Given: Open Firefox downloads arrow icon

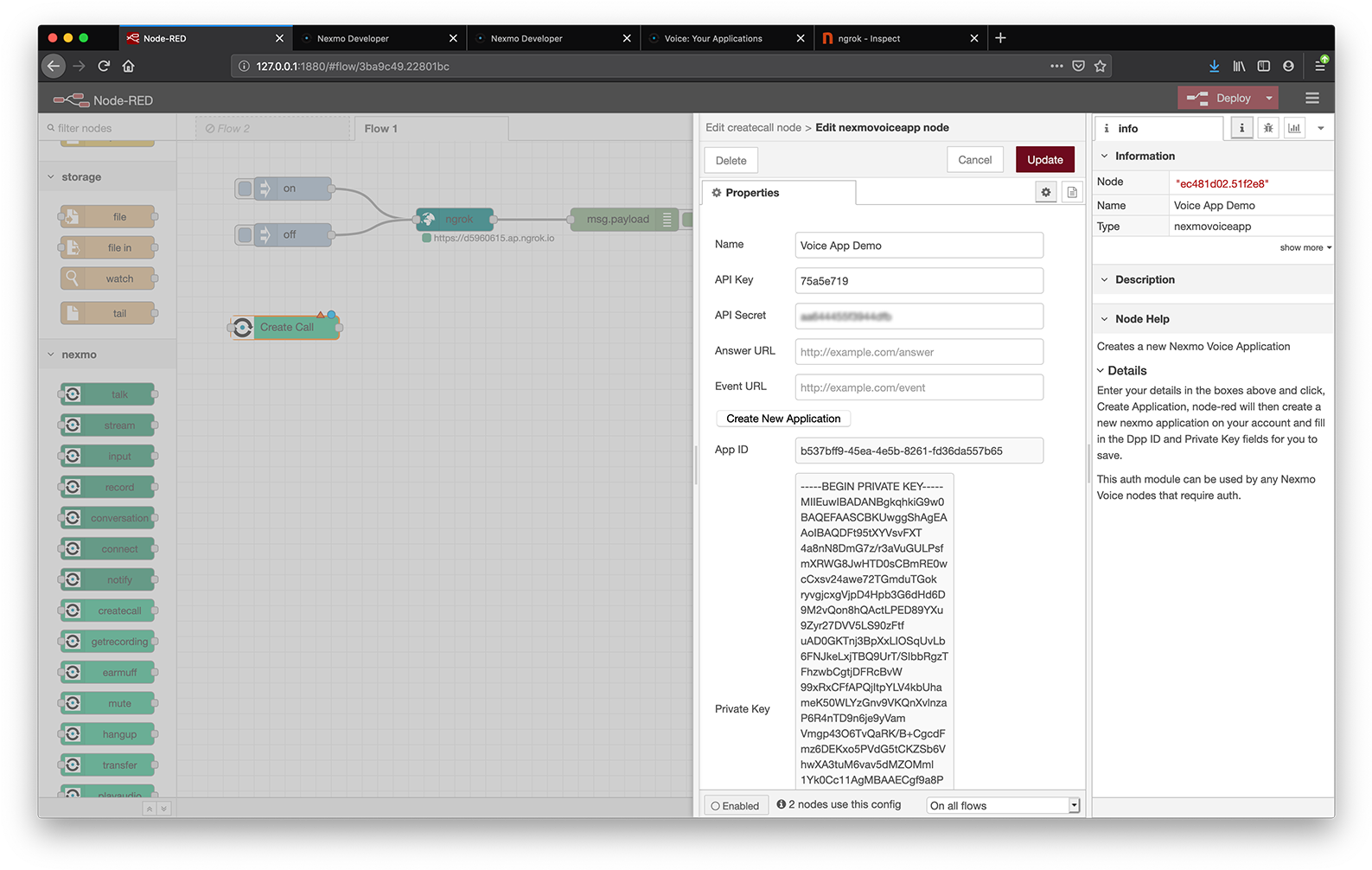Looking at the screenshot, I should (1214, 66).
